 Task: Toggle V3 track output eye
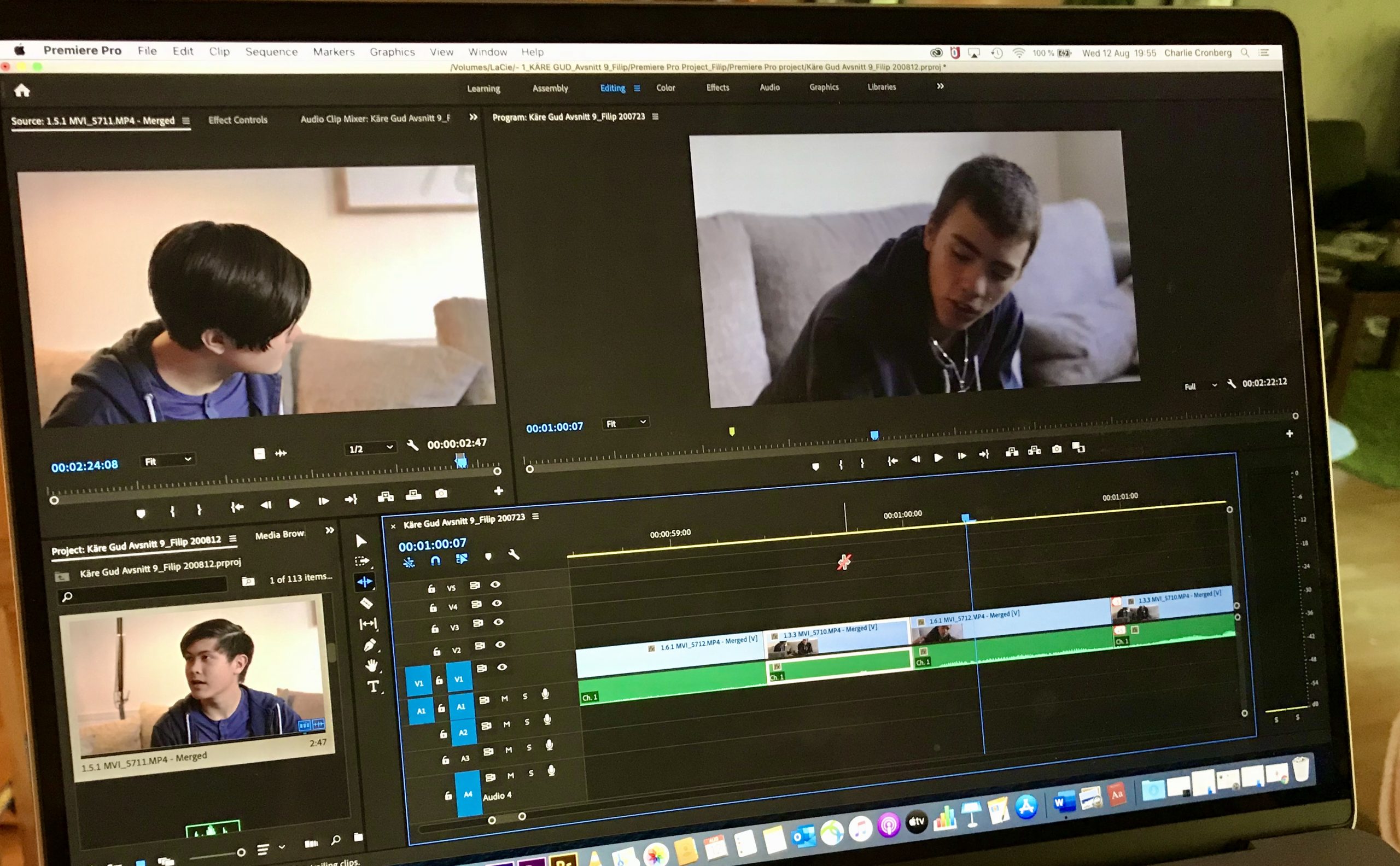pyautogui.click(x=498, y=622)
